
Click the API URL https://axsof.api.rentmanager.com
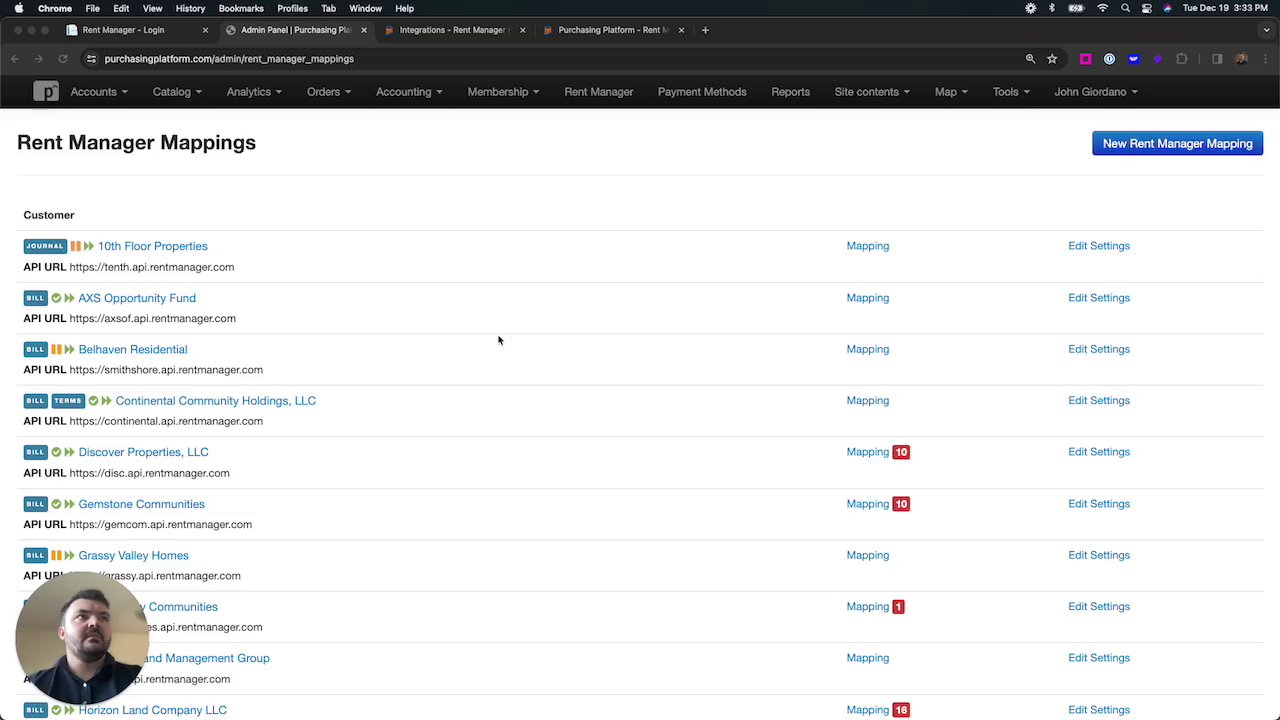click(x=153, y=319)
